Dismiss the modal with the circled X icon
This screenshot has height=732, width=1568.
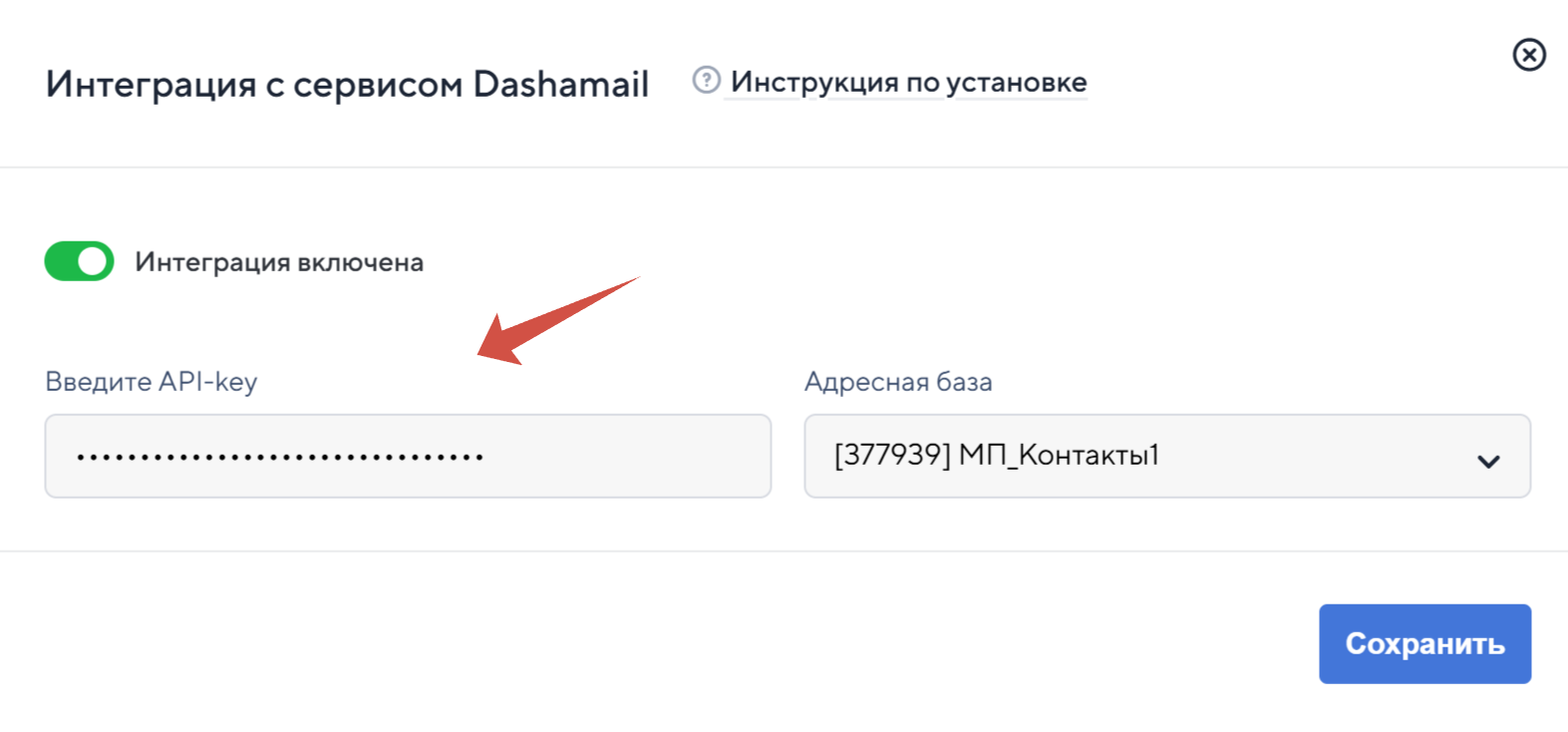coord(1529,54)
